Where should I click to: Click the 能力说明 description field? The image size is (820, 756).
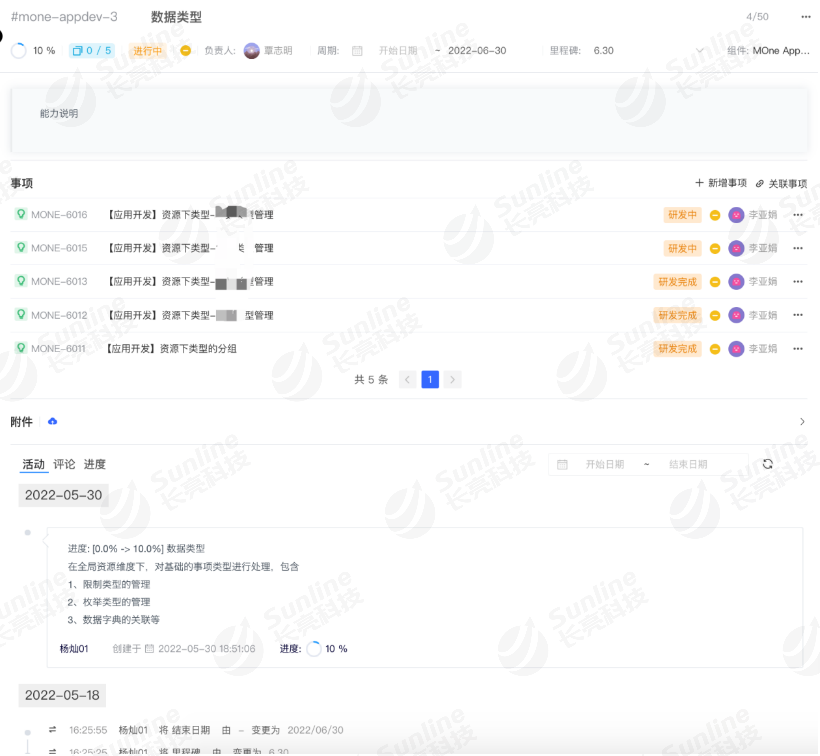point(409,120)
